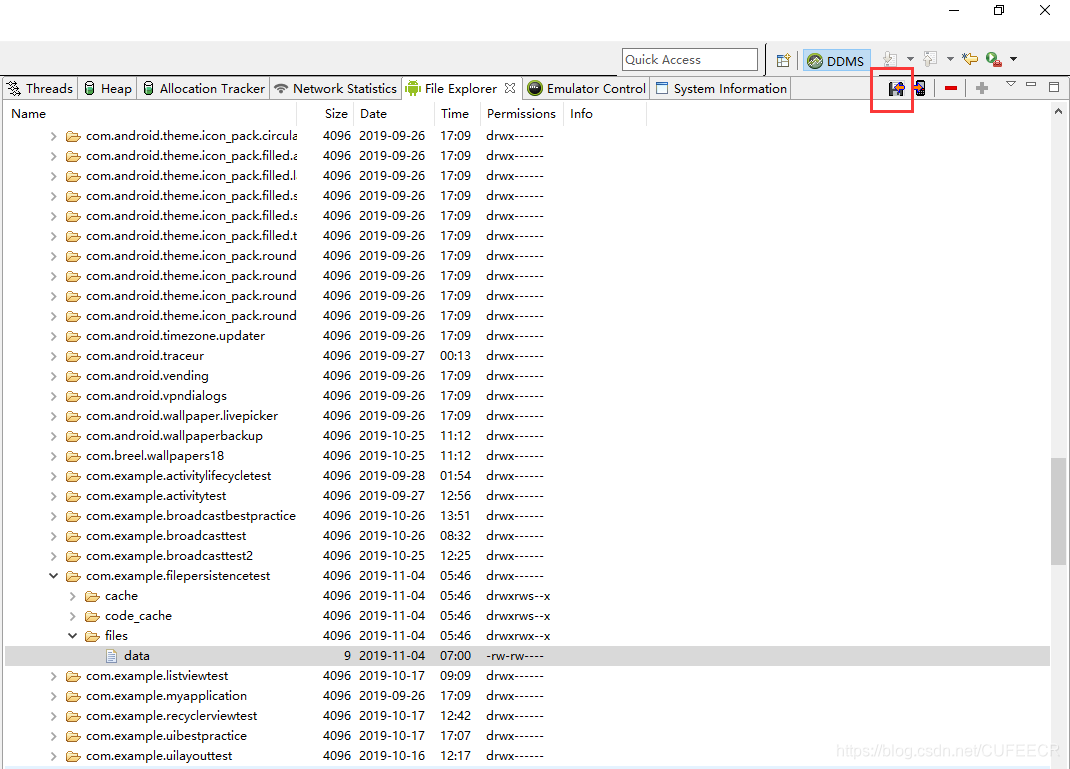Create a new folder with the plus icon
Image resolution: width=1070 pixels, height=769 pixels.
[x=982, y=88]
